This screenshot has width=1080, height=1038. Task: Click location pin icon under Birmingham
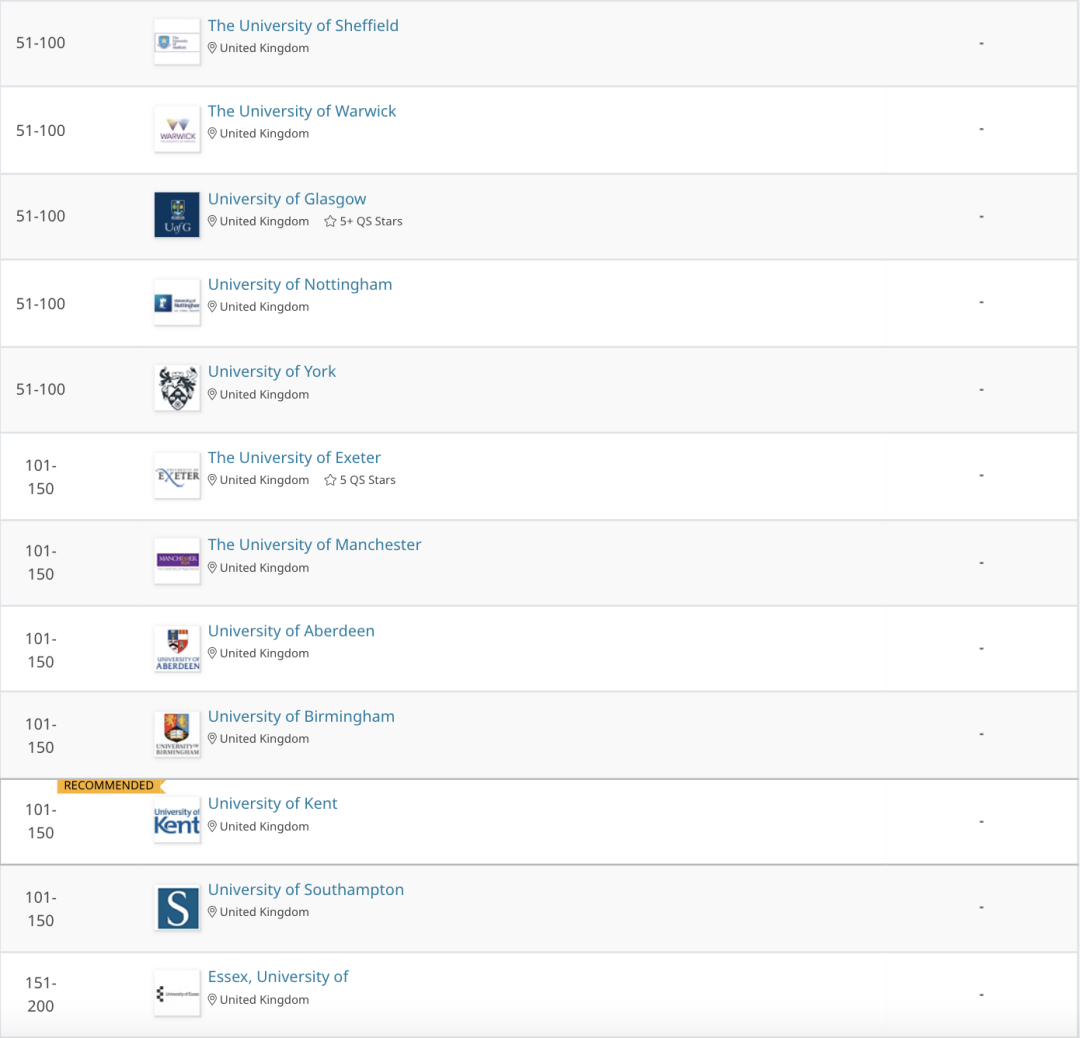[212, 739]
